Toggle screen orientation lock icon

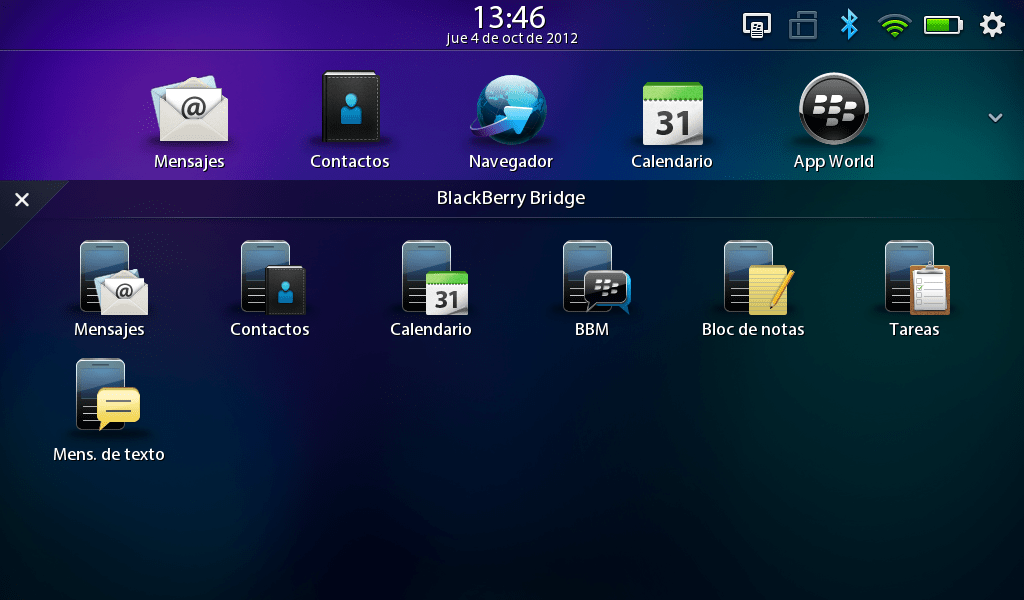click(x=803, y=25)
